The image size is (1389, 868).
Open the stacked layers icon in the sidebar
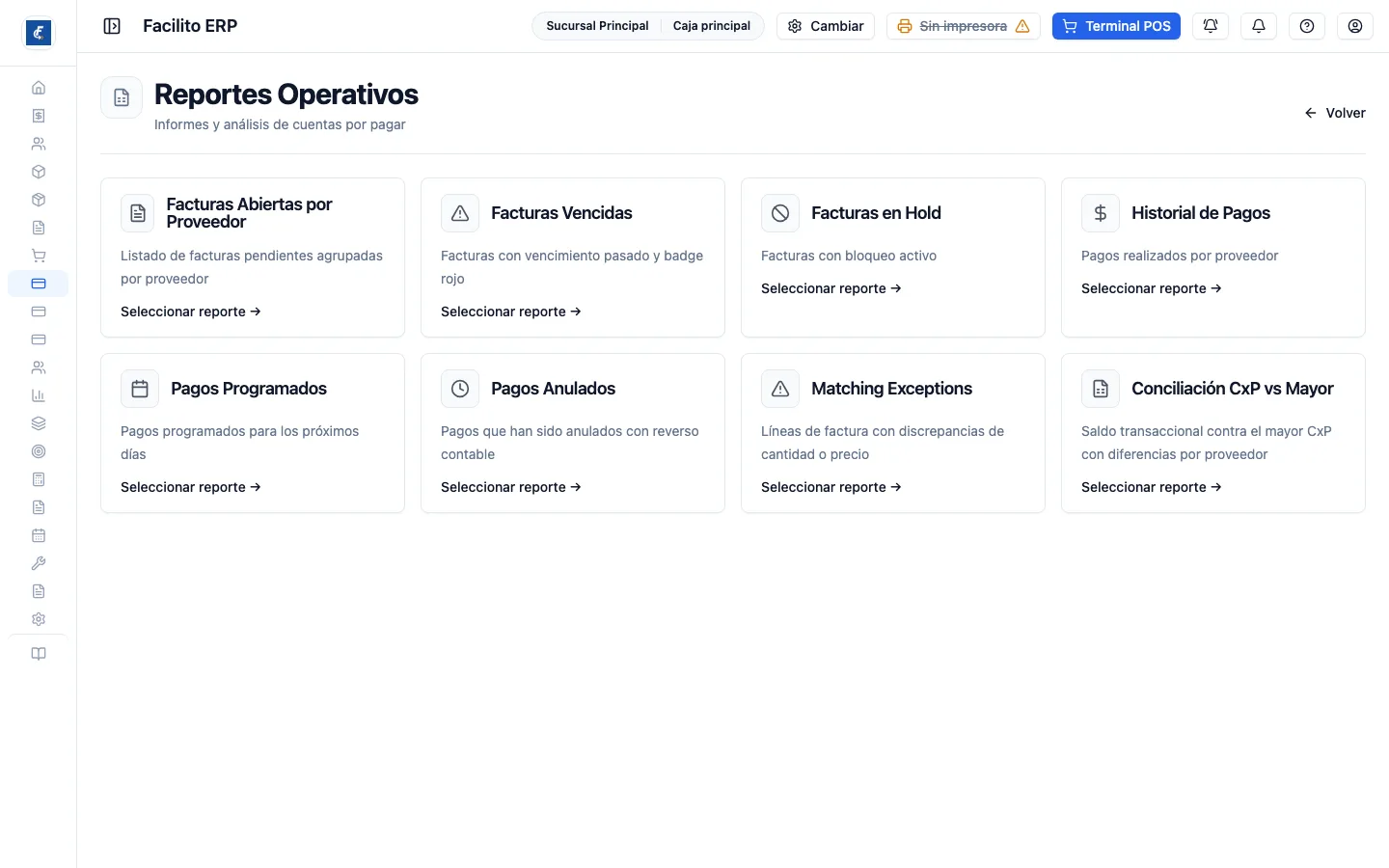tap(39, 423)
